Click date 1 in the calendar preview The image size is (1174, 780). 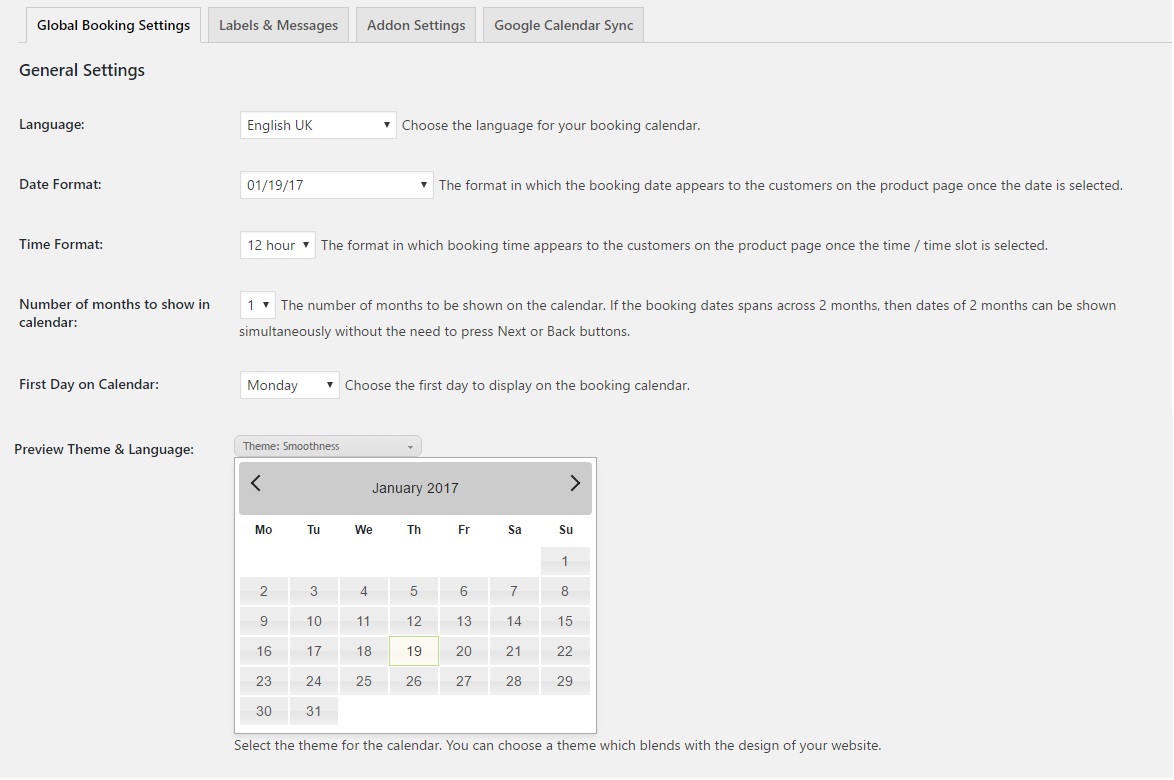click(x=565, y=560)
